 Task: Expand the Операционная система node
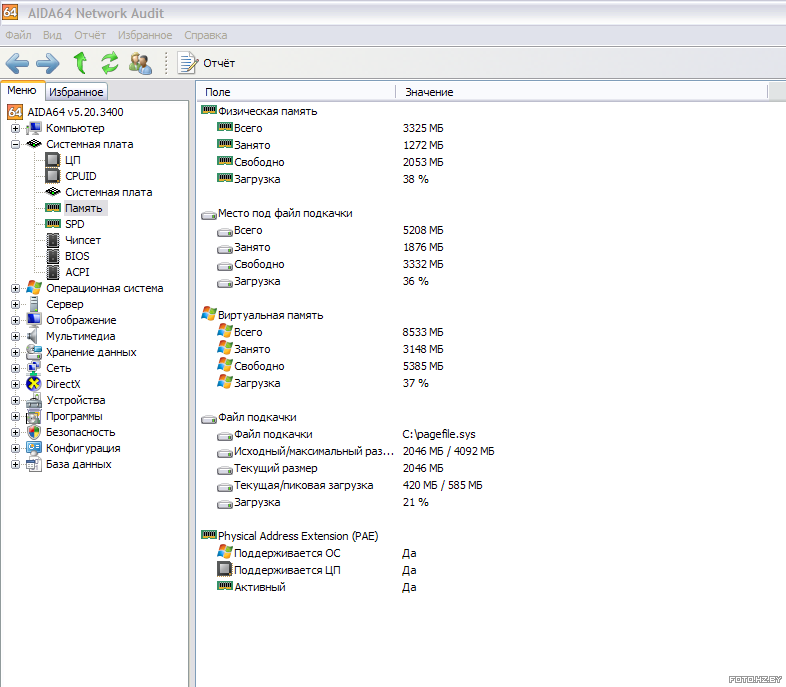[16, 288]
